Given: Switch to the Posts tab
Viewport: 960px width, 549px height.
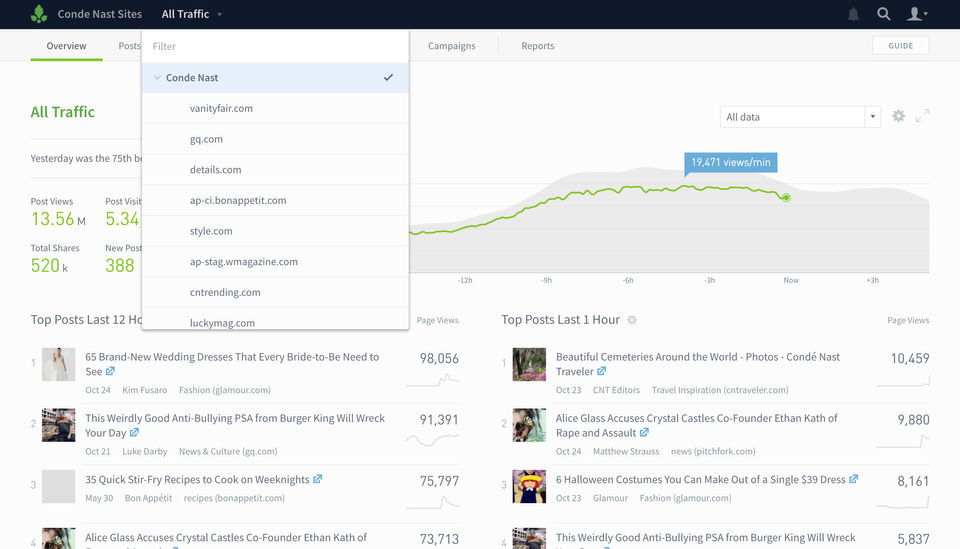Looking at the screenshot, I should 129,46.
